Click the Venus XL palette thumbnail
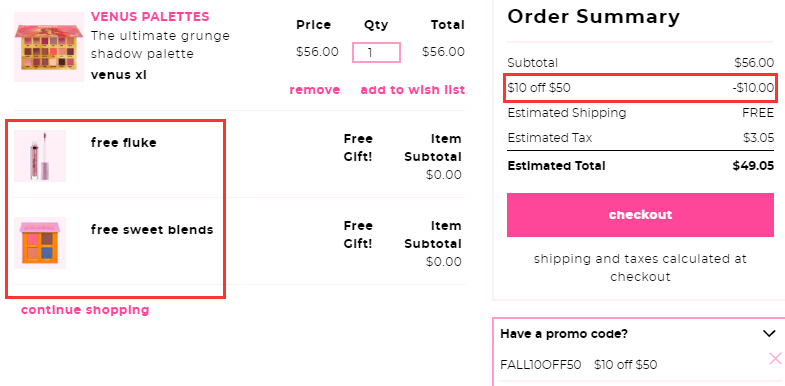Image resolution: width=785 pixels, height=386 pixels. pyautogui.click(x=49, y=47)
